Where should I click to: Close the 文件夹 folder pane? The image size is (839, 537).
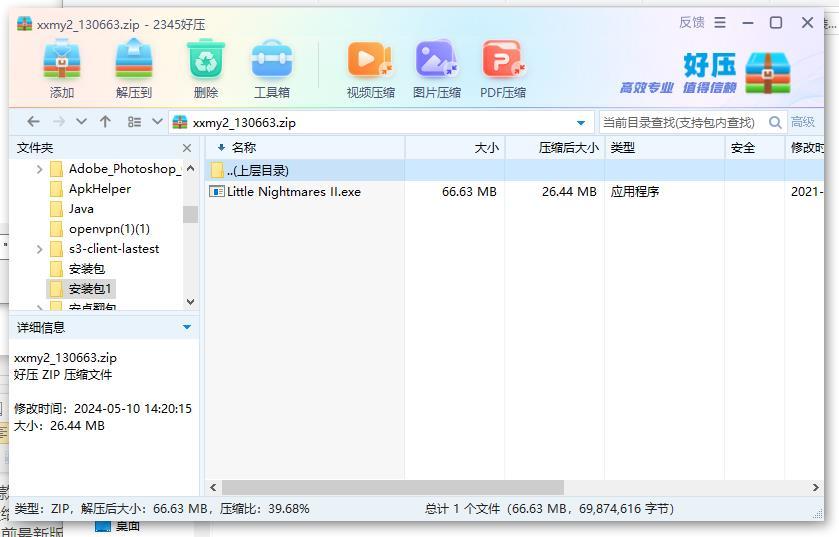[x=187, y=148]
